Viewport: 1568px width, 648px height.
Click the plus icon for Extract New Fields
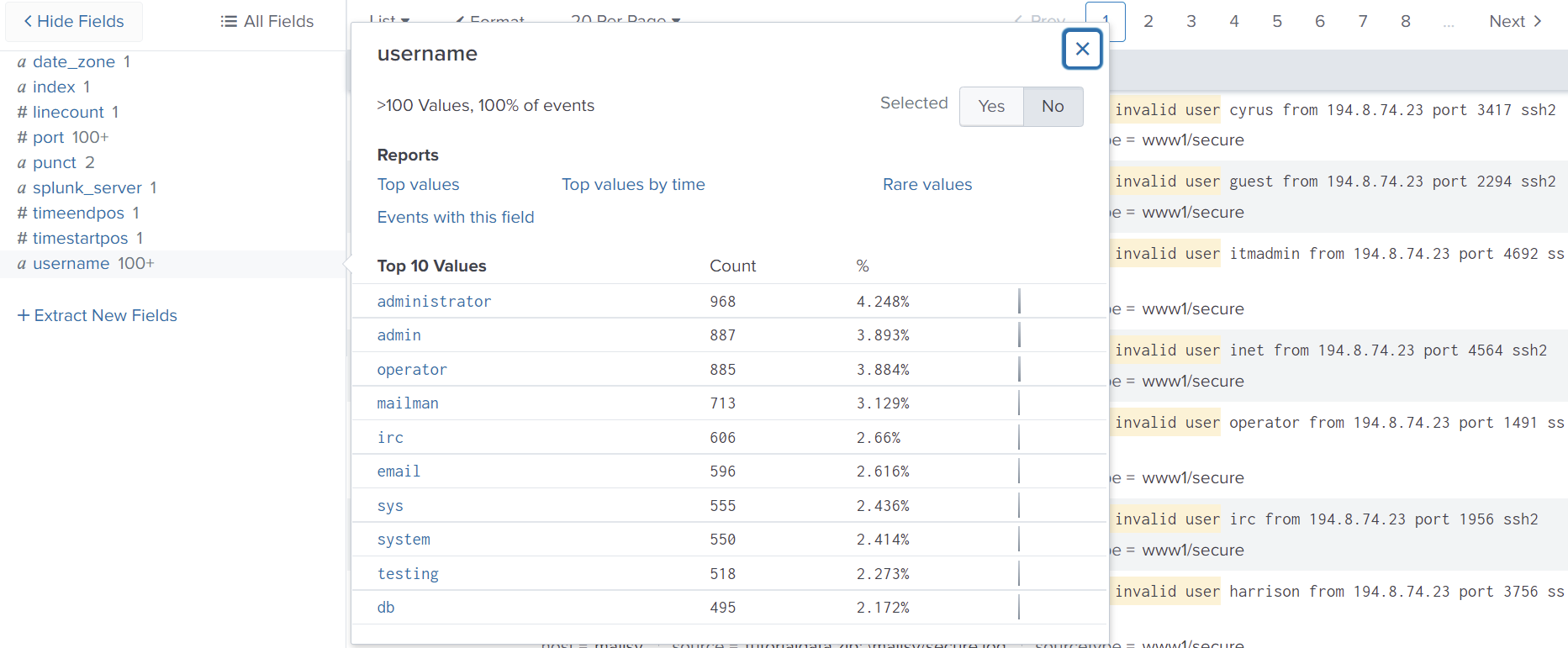click(x=24, y=316)
